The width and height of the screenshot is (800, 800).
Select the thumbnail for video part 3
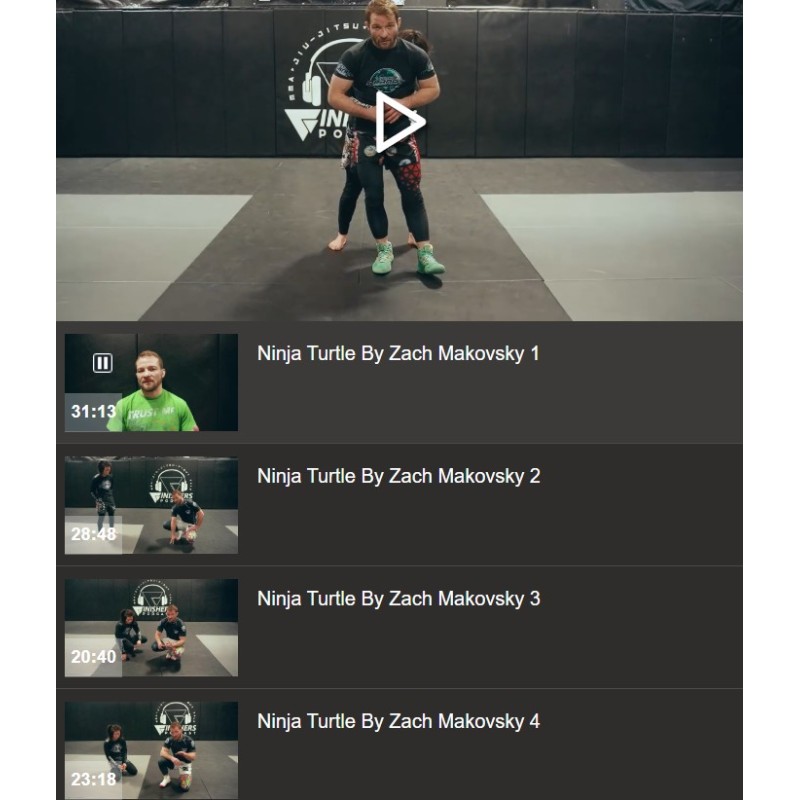151,628
